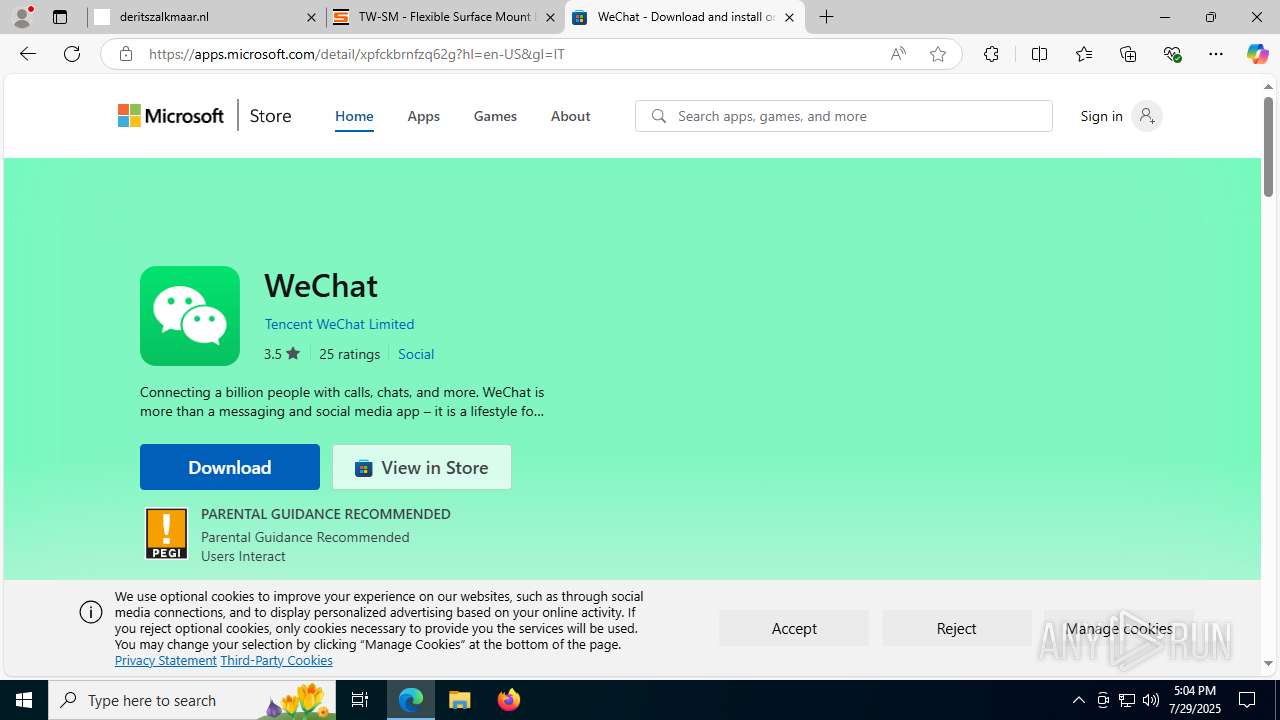
Task: Open the Edge profile icon
Action: pyautogui.click(x=22, y=17)
